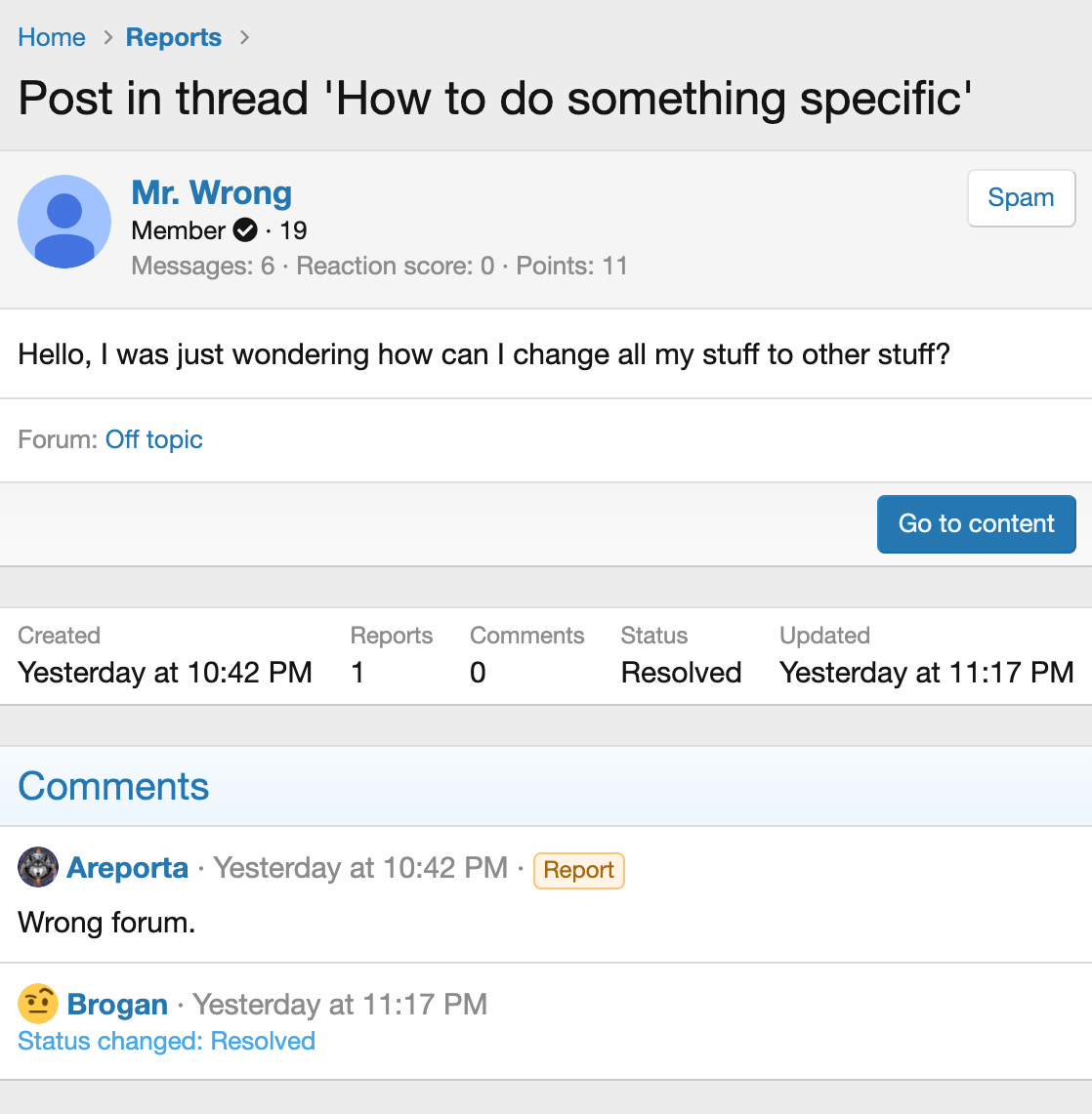Click the verified checkmark badge beside Member
Image resolution: width=1092 pixels, height=1114 pixels.
tap(245, 230)
